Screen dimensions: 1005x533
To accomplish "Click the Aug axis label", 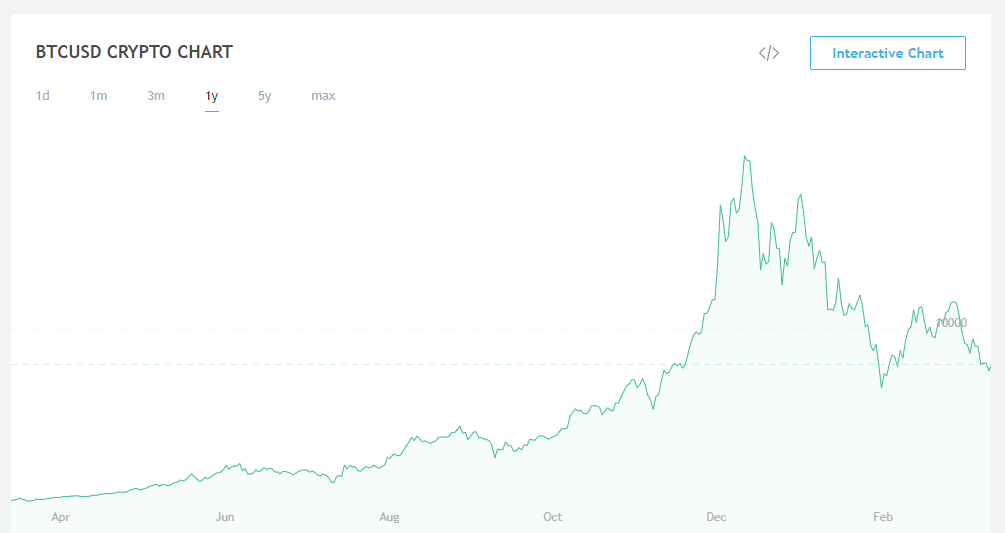I will [389, 517].
